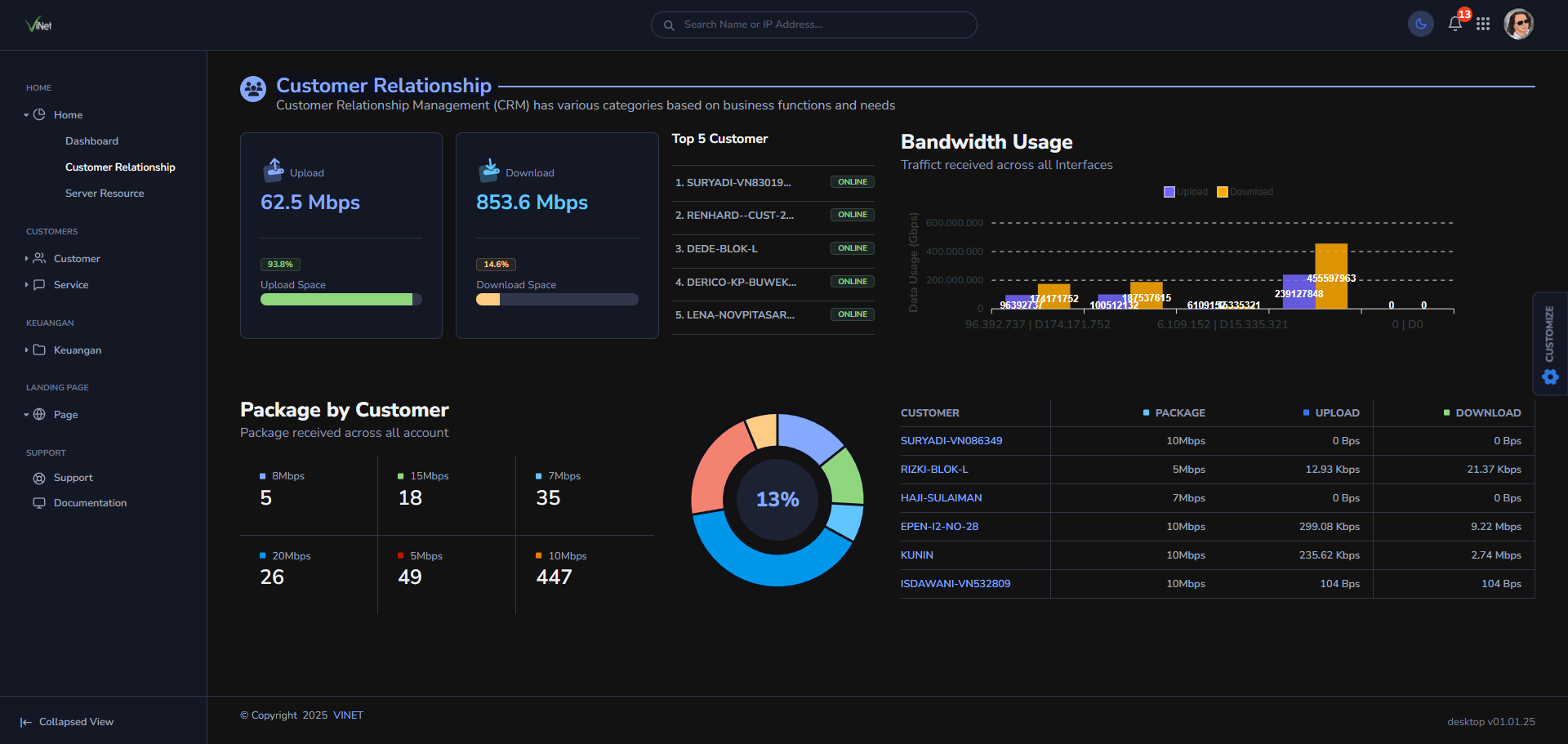
Task: Click the Customer Relationship header icon
Action: pos(253,89)
